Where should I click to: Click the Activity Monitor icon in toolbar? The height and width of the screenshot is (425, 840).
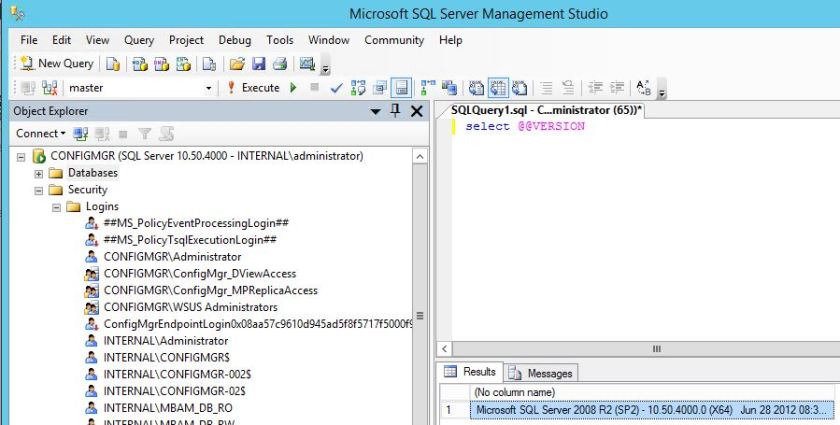(307, 63)
